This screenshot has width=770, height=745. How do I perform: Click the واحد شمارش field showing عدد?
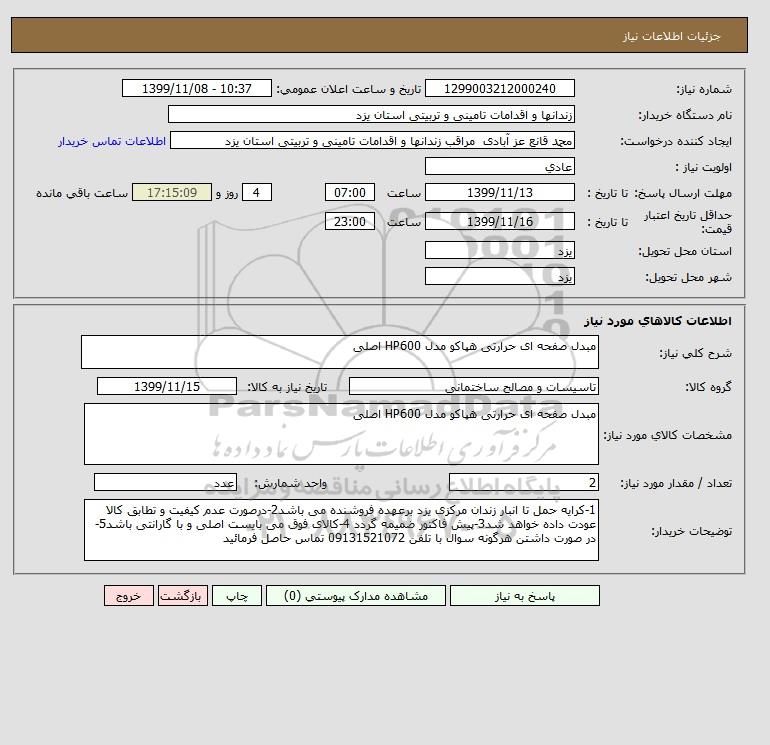coord(165,483)
